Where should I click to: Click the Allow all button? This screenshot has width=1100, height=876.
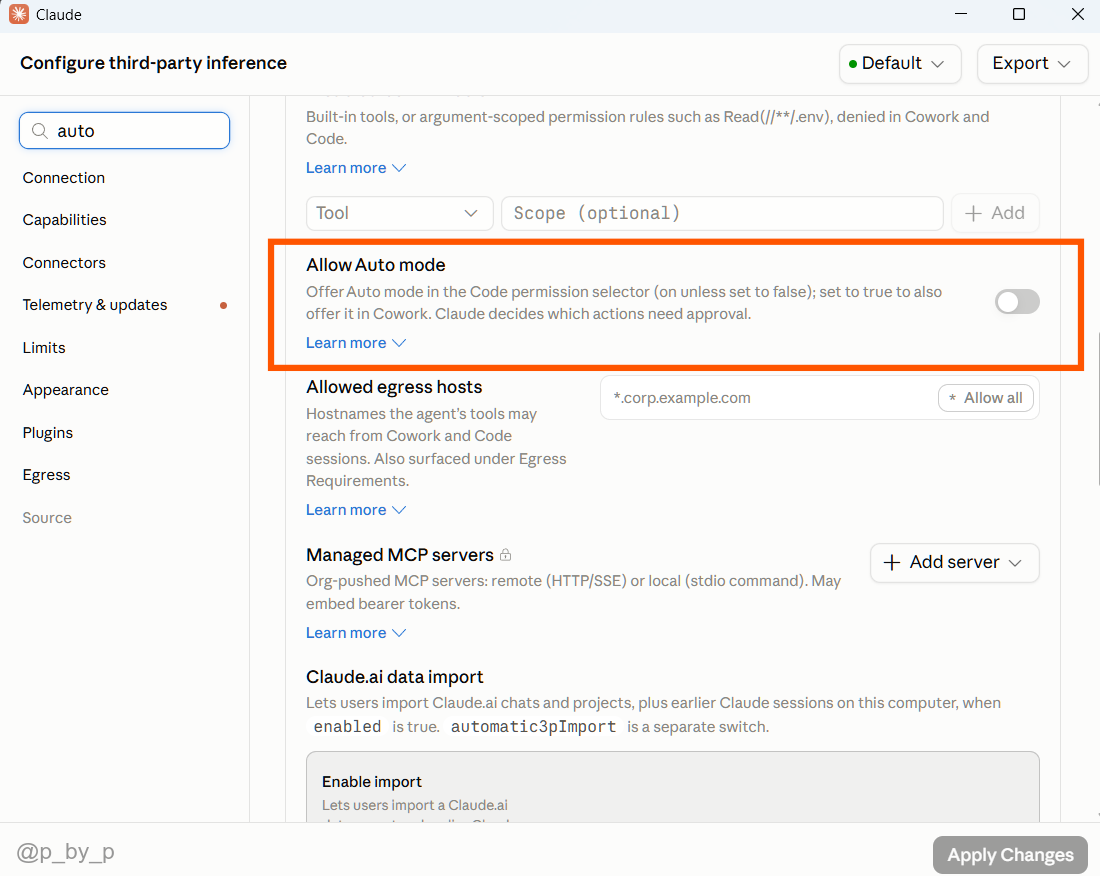tap(986, 398)
